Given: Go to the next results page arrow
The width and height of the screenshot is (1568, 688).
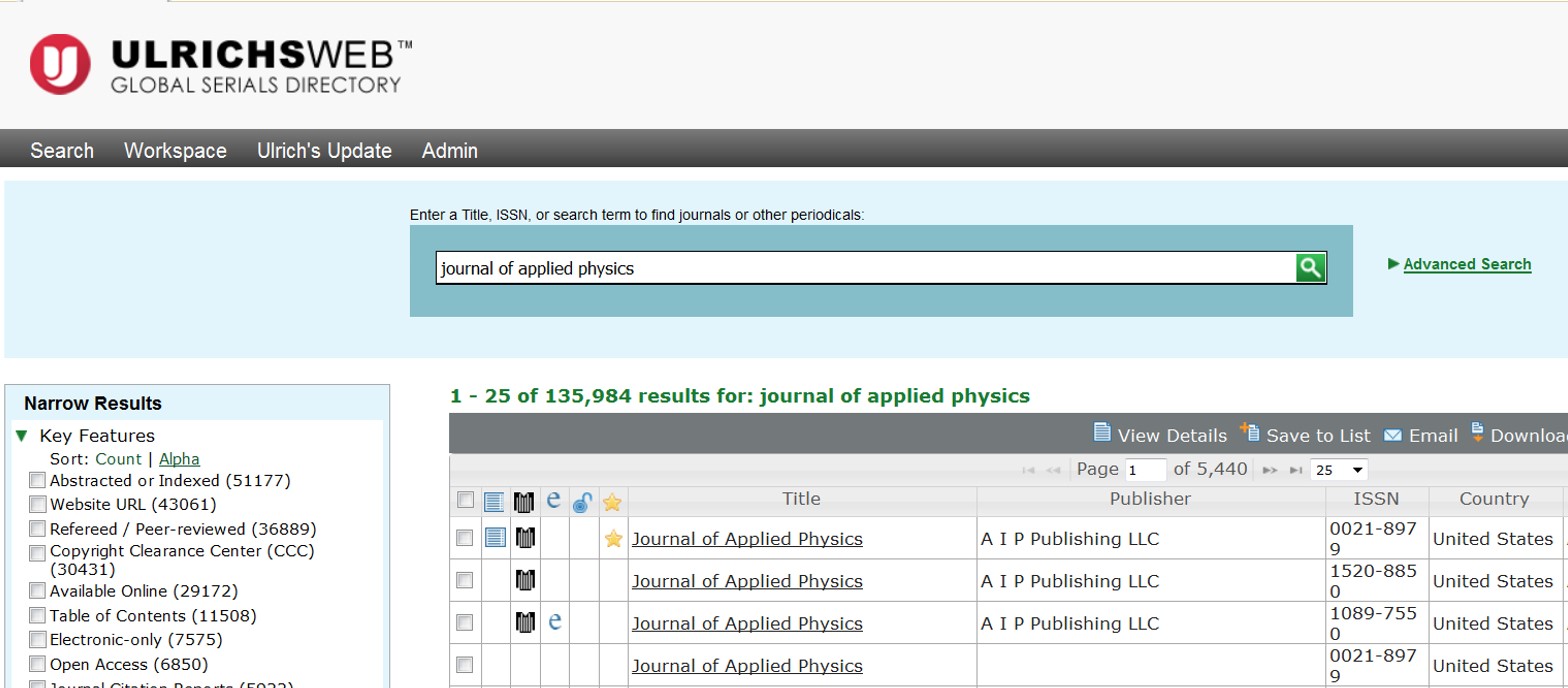Looking at the screenshot, I should [1271, 470].
